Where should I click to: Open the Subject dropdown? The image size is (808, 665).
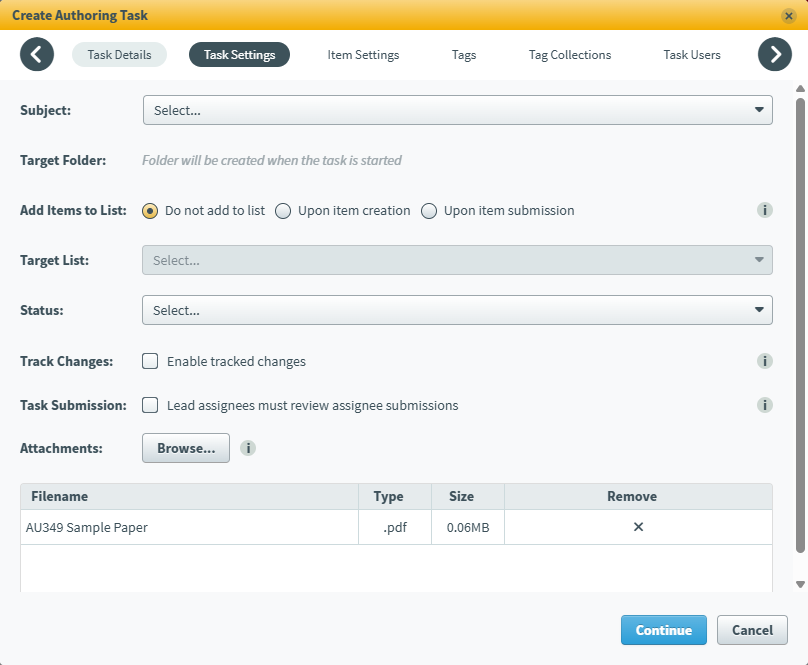457,110
